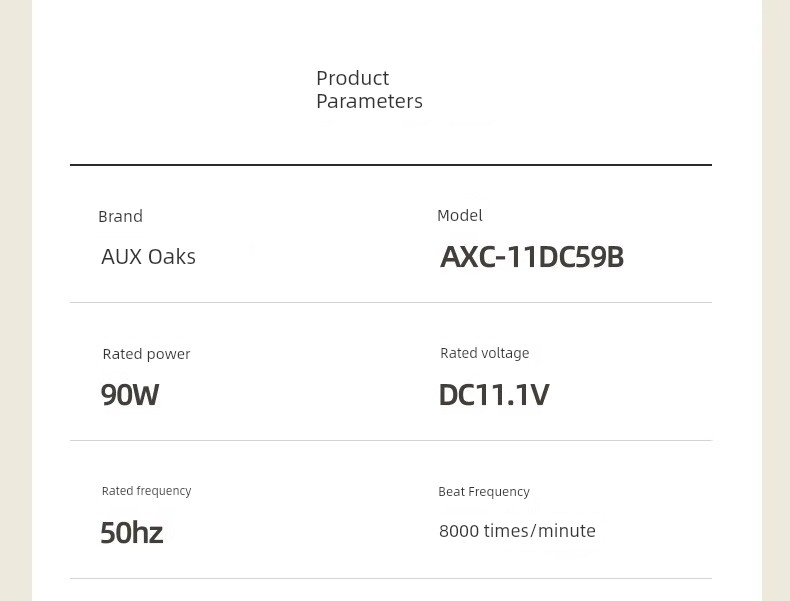Click the word Product in the title
Viewport: 790px width, 601px height.
pyautogui.click(x=353, y=79)
